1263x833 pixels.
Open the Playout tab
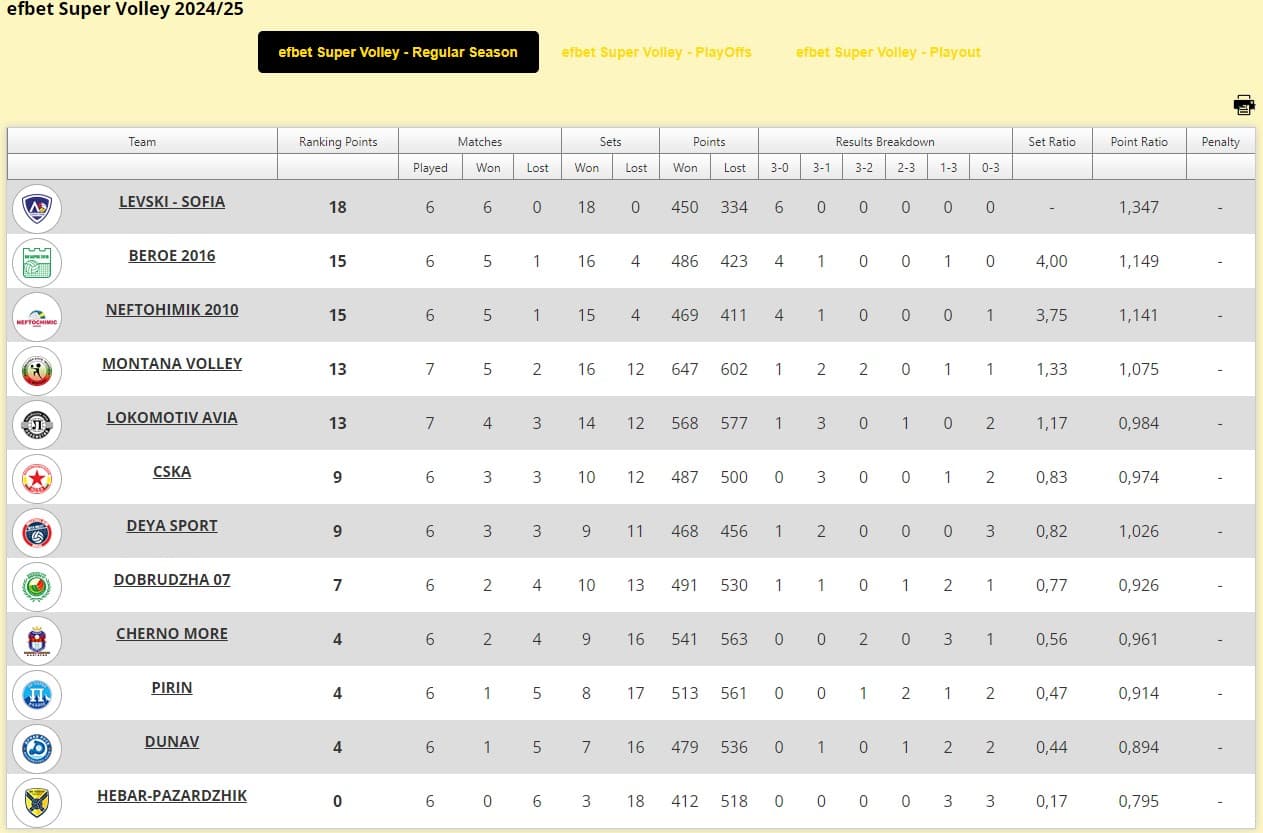(x=888, y=52)
